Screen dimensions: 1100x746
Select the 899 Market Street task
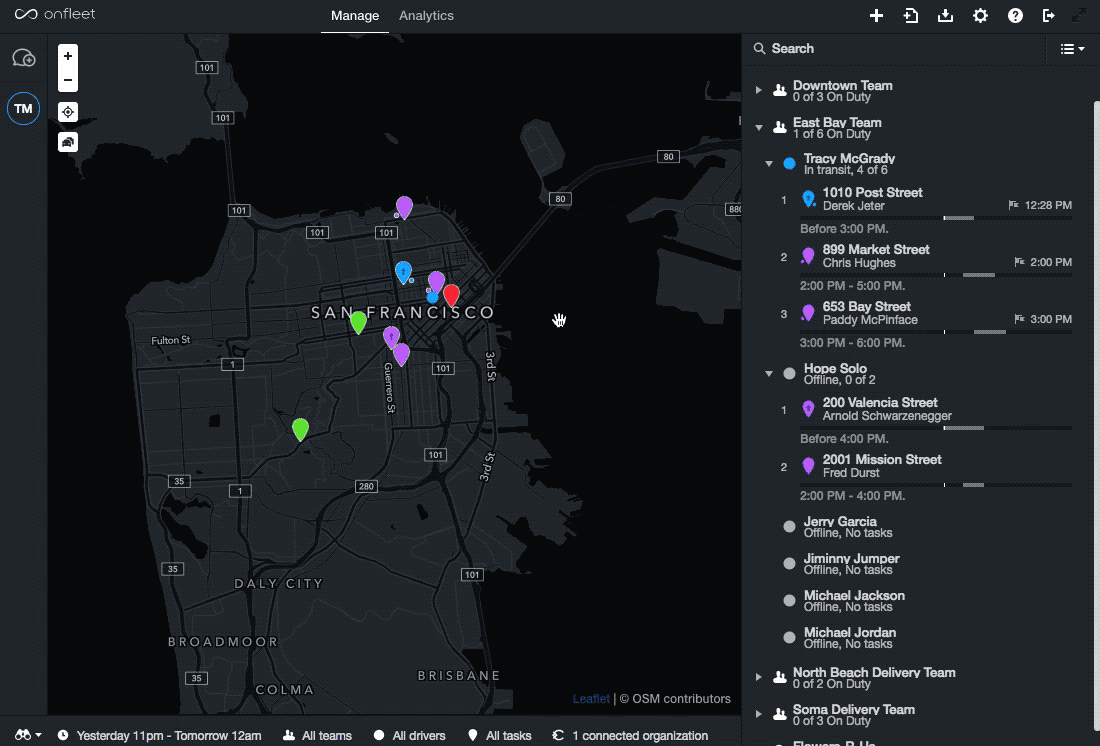925,256
